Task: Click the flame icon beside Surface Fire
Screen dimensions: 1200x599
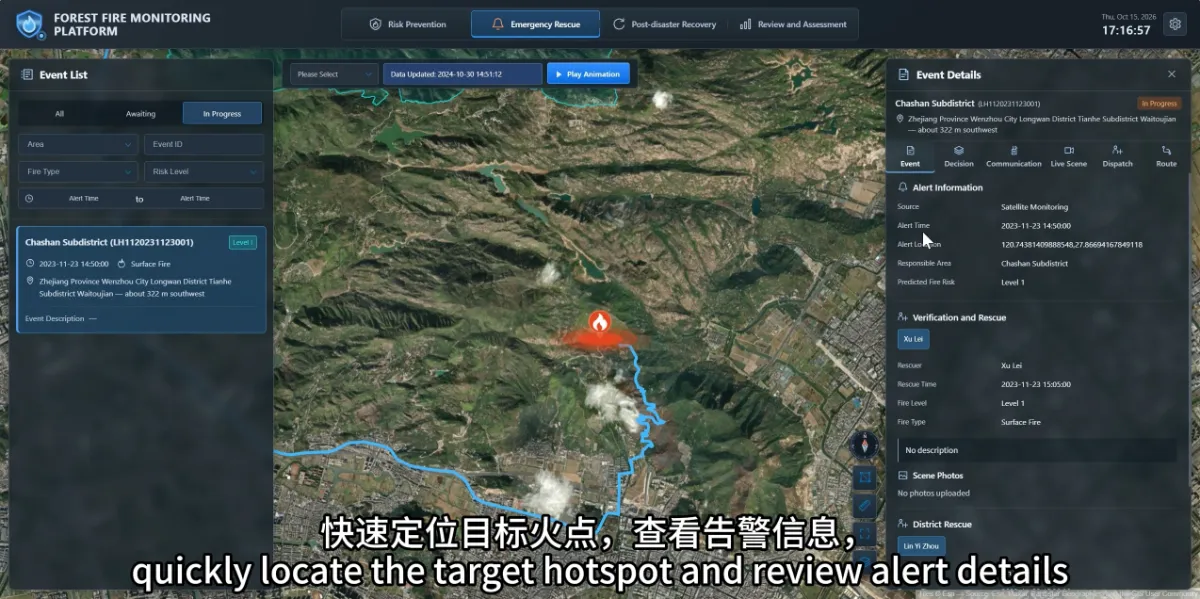Action: pos(121,264)
